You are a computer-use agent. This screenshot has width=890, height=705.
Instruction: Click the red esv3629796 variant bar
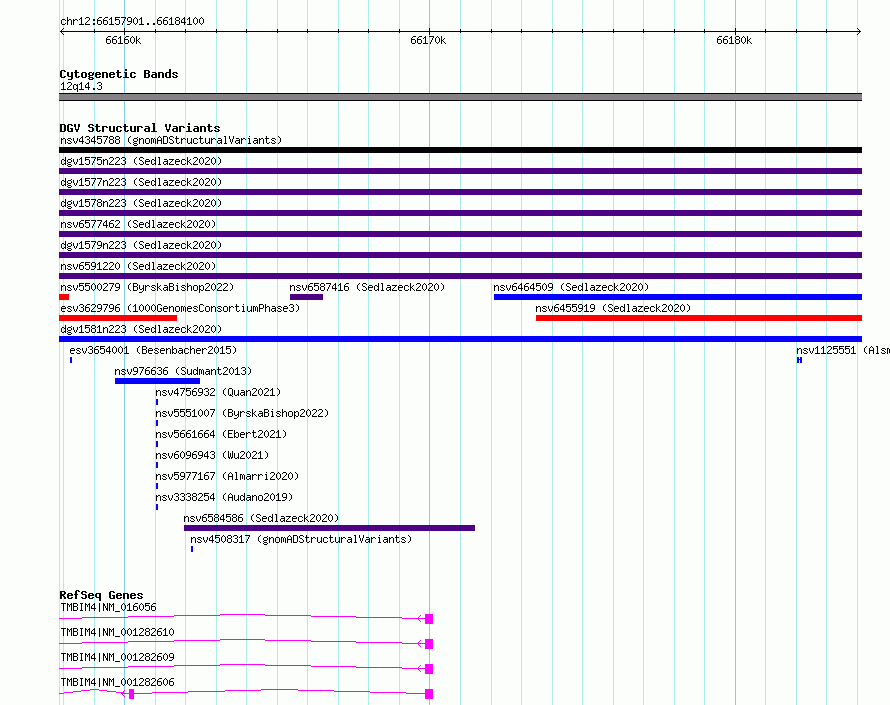[118, 318]
